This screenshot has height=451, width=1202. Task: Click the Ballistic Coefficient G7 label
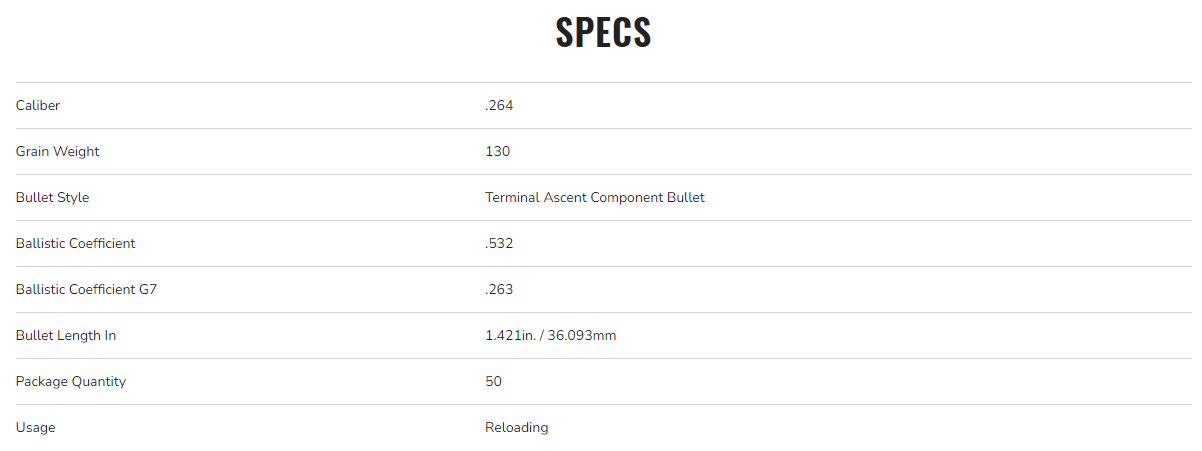coord(86,289)
